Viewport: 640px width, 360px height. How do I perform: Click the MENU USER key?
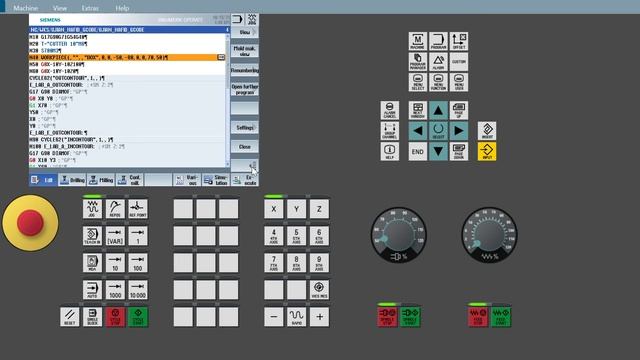click(x=459, y=82)
